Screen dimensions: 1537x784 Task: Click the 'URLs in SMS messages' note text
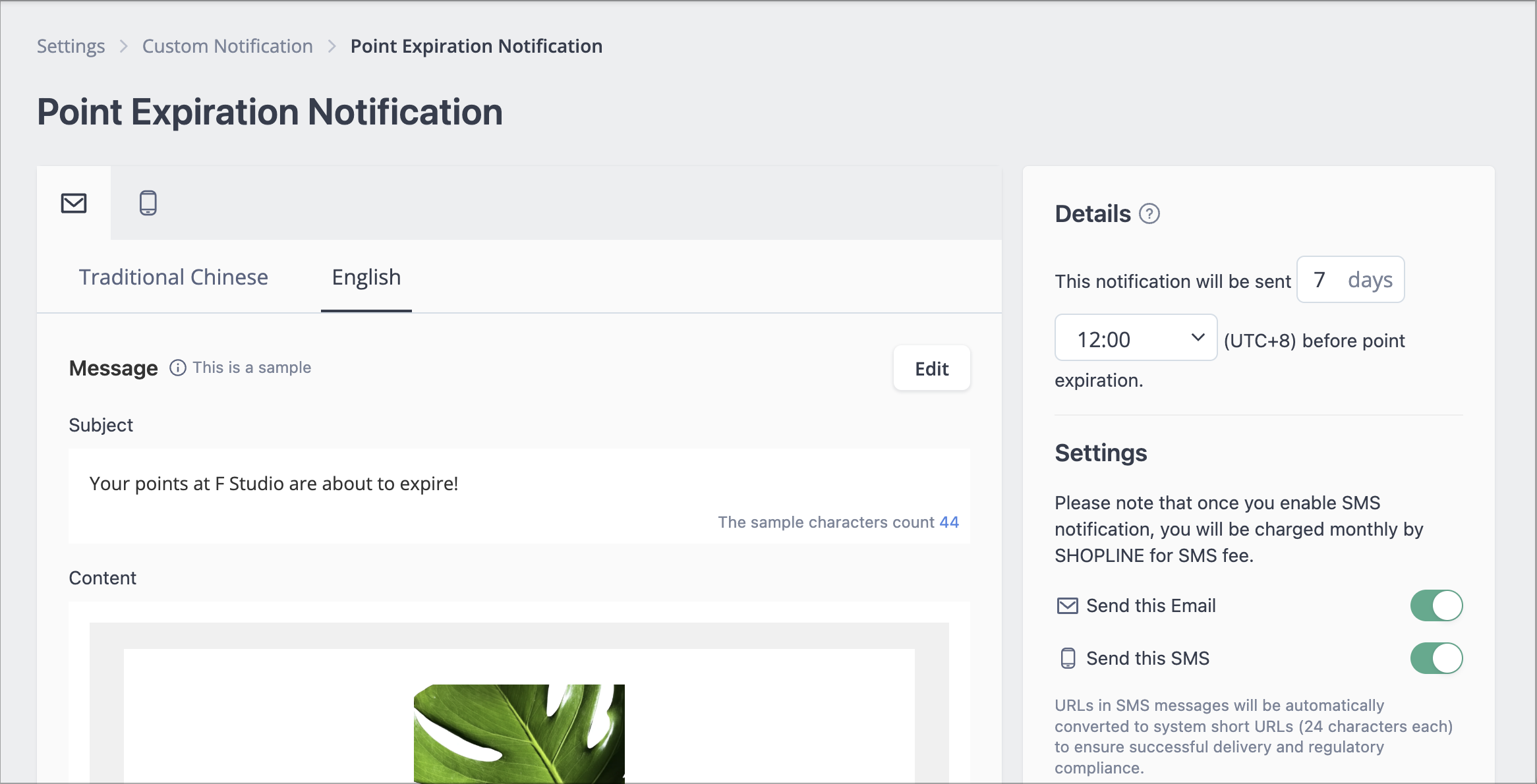(1254, 737)
